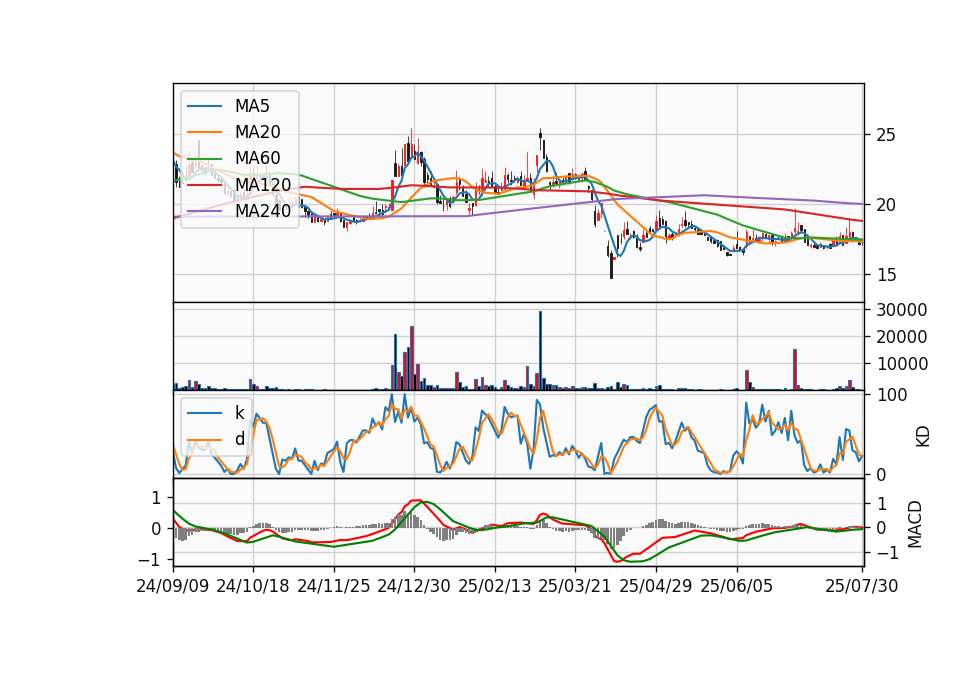960x690 pixels.
Task: Click the orange MA20 legend line sample
Action: coord(204,132)
